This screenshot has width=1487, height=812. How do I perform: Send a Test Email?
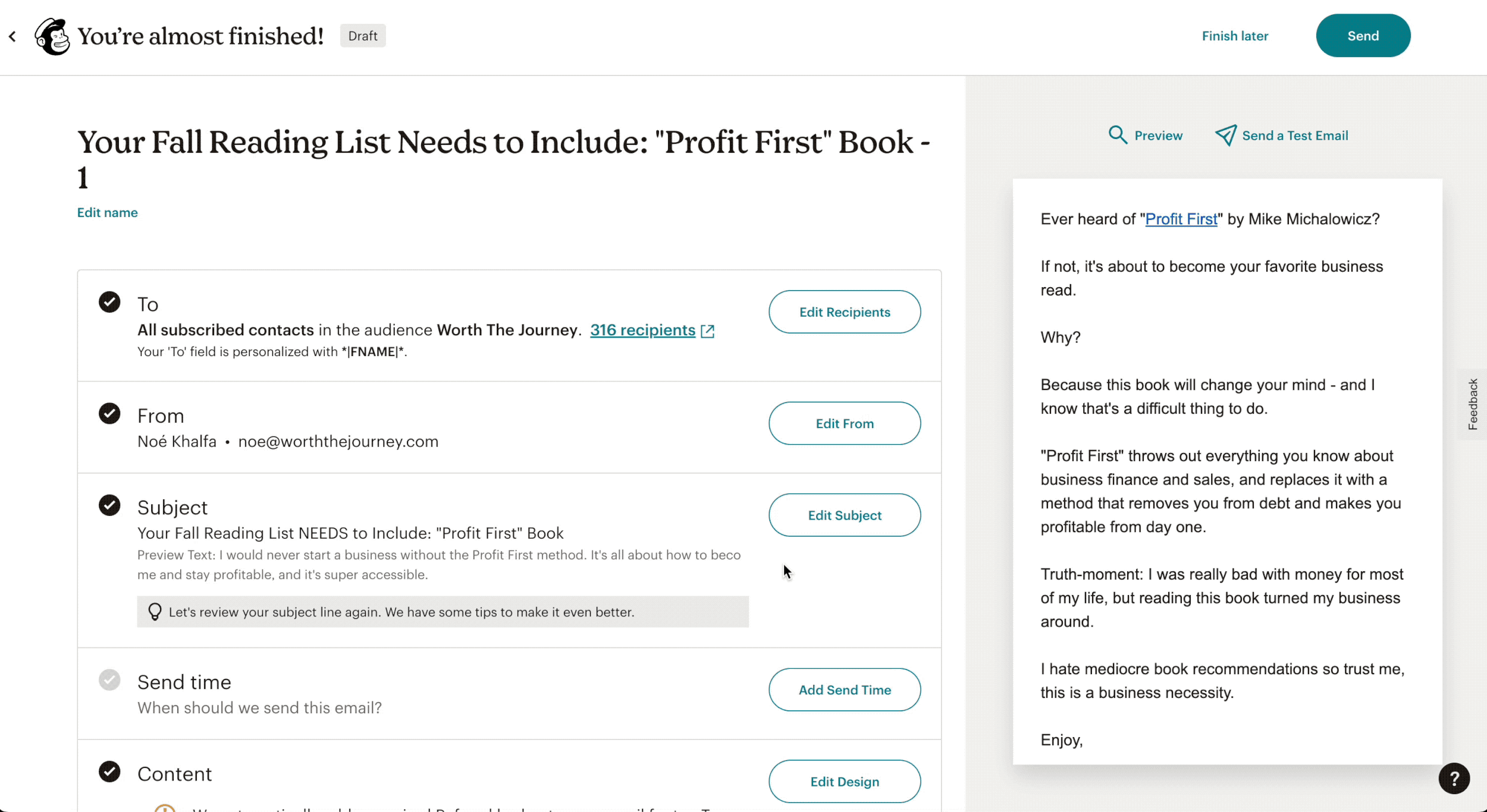1295,136
